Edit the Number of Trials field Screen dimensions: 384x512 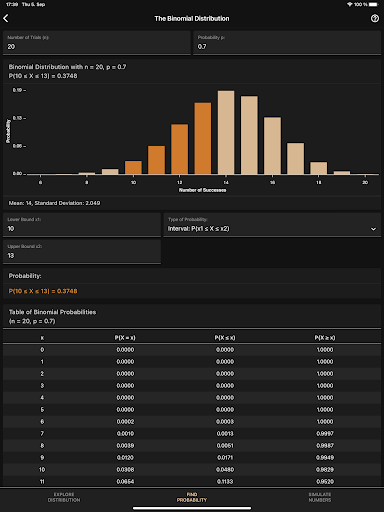[97, 43]
